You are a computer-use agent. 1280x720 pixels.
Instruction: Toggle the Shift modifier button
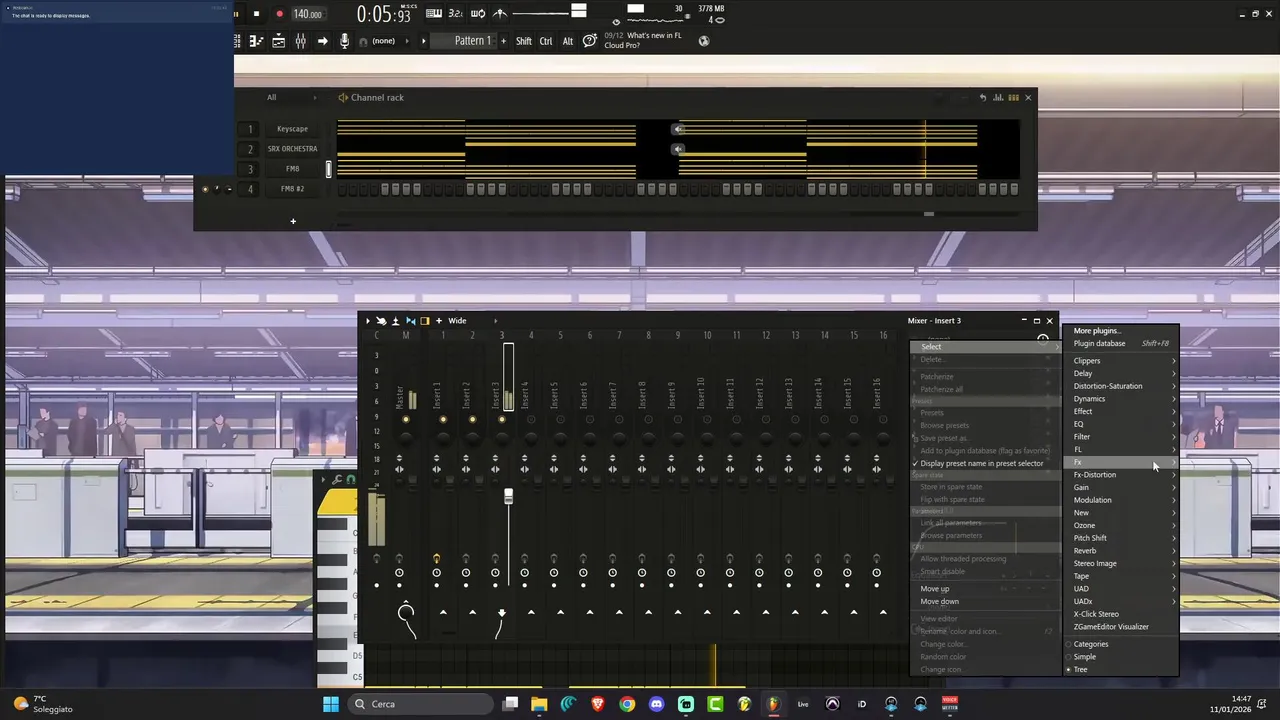point(524,41)
